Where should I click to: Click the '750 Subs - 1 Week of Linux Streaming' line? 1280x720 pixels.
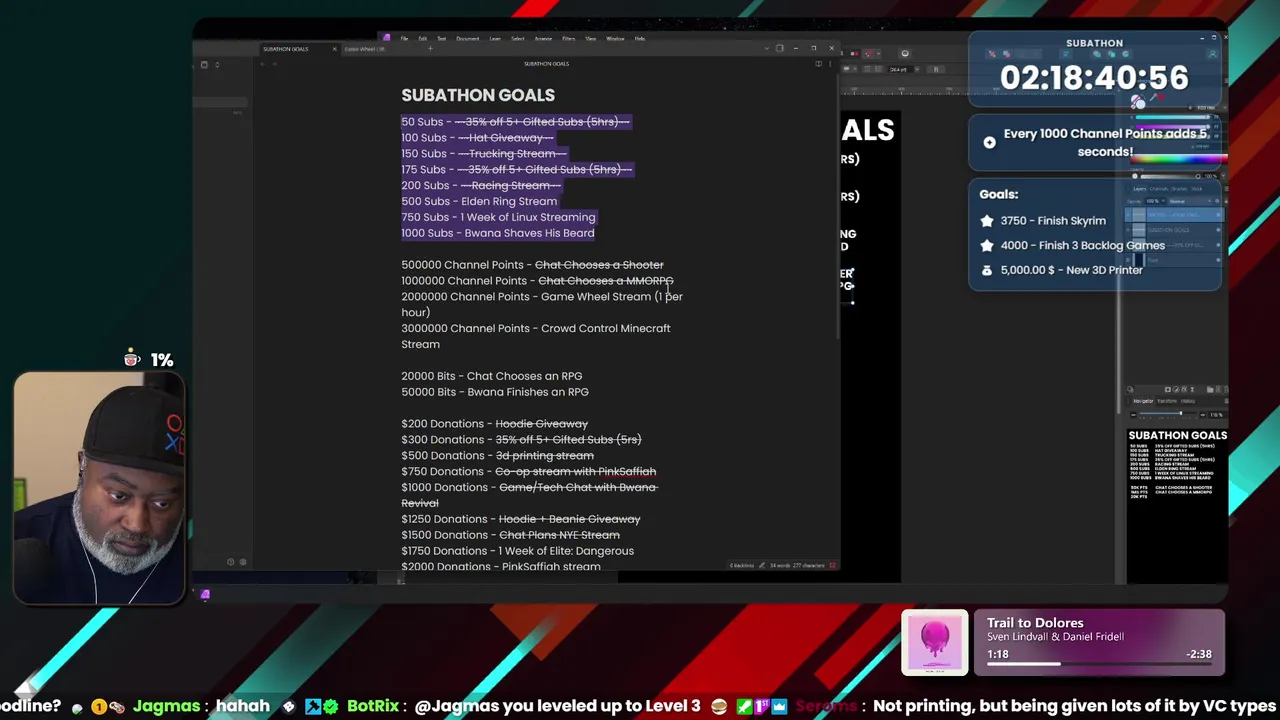(x=498, y=217)
